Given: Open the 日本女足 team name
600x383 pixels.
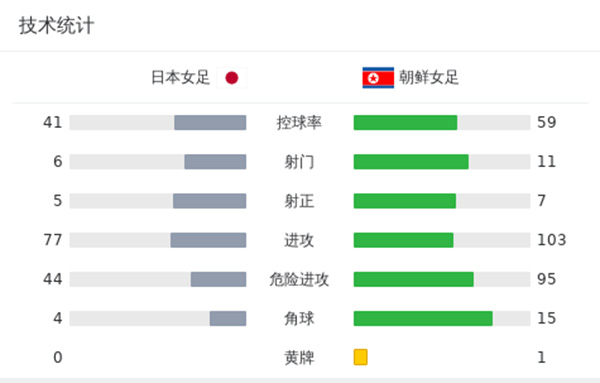Looking at the screenshot, I should (x=181, y=78).
